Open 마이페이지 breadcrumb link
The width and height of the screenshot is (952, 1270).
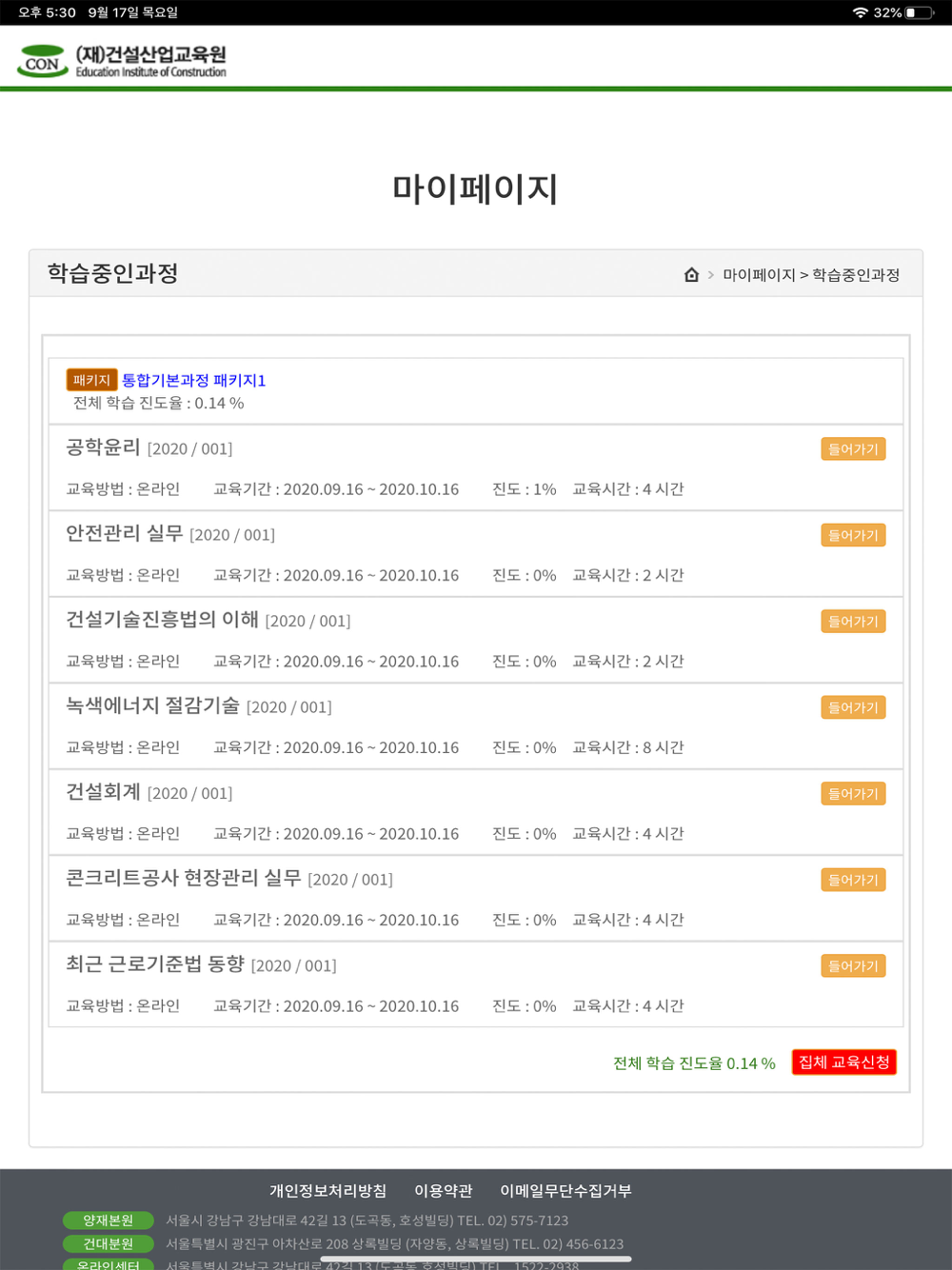click(759, 275)
